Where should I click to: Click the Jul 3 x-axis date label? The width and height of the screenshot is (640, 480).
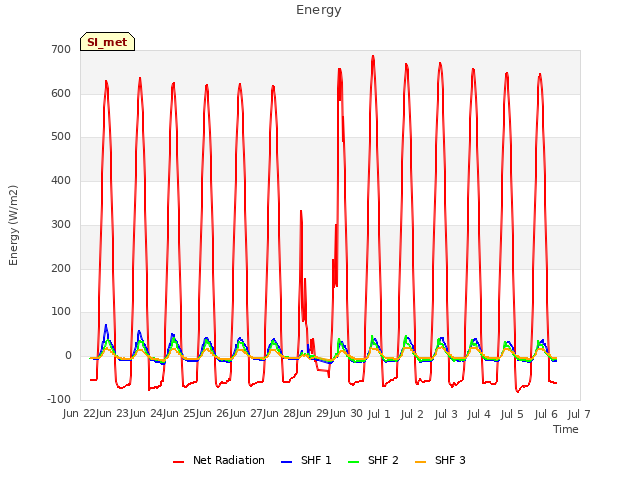446,414
